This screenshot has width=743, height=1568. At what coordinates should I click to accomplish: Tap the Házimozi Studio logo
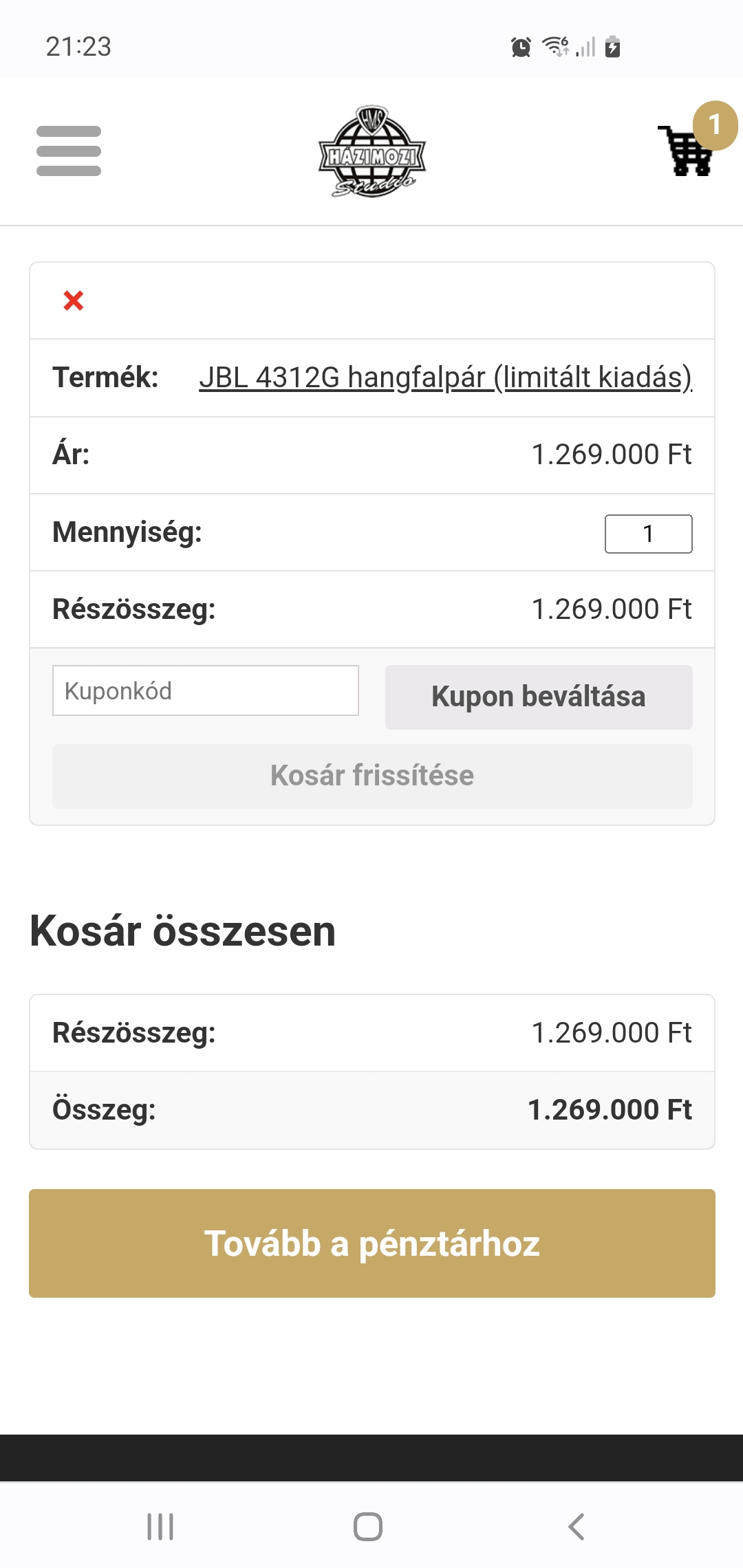tap(372, 152)
